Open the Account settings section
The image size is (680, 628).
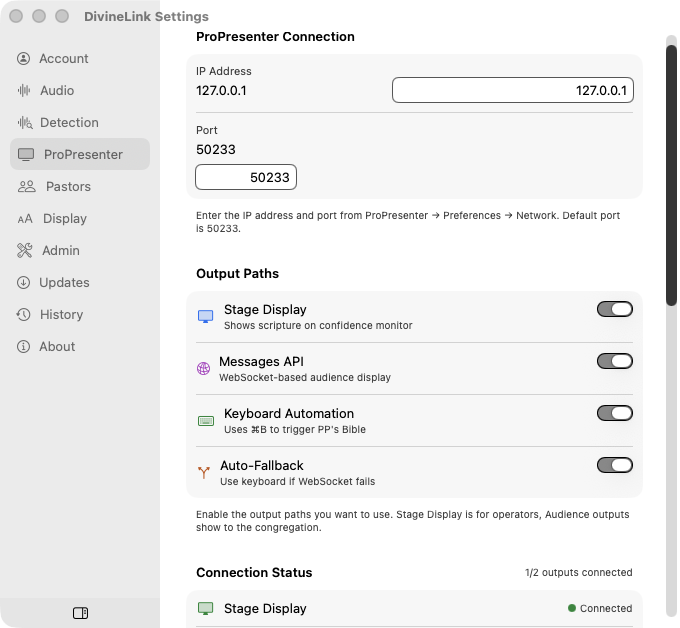[80, 59]
